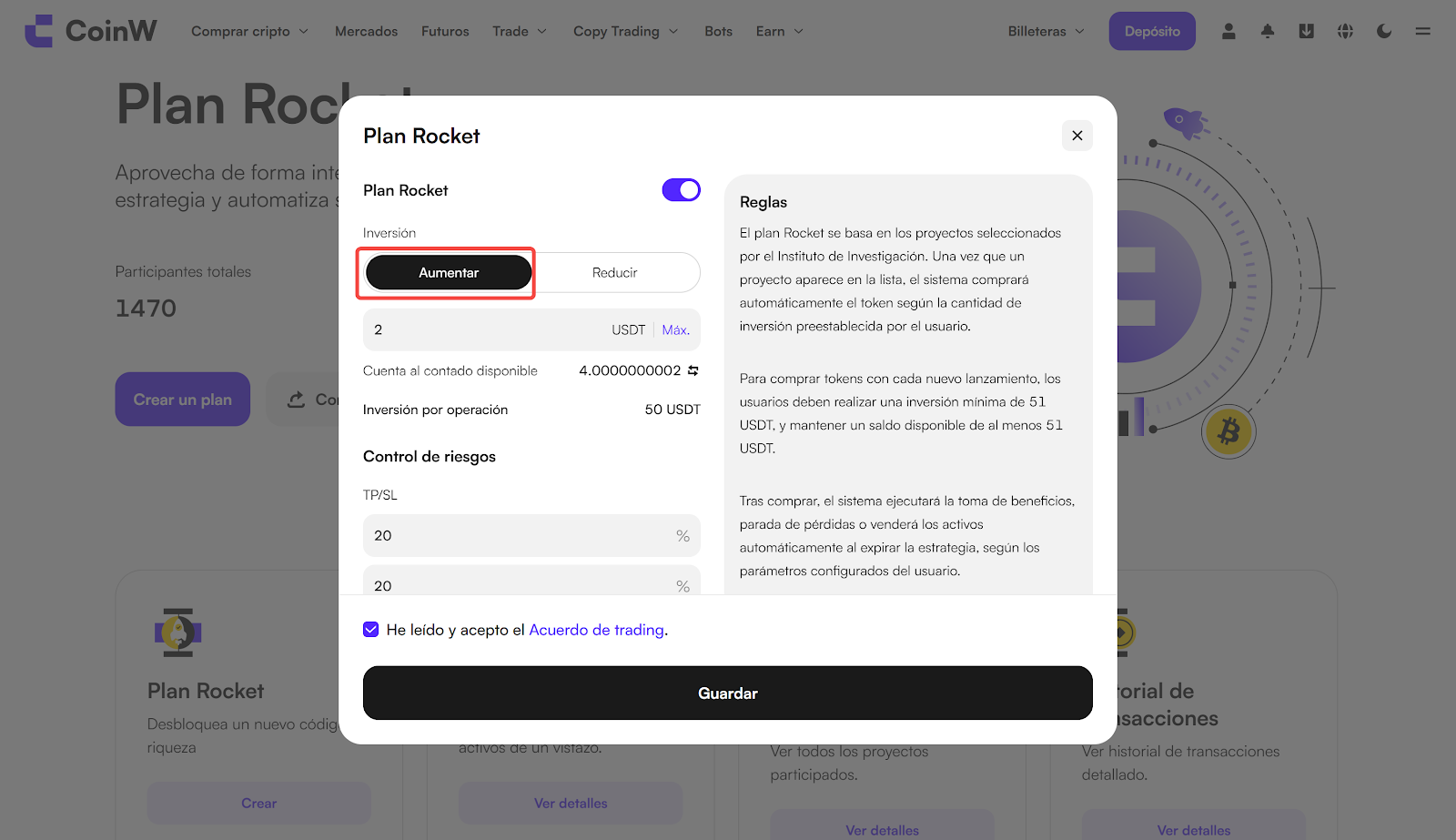Open the Acuerdo de trading link
Viewport: 1456px width, 840px height.
[596, 630]
